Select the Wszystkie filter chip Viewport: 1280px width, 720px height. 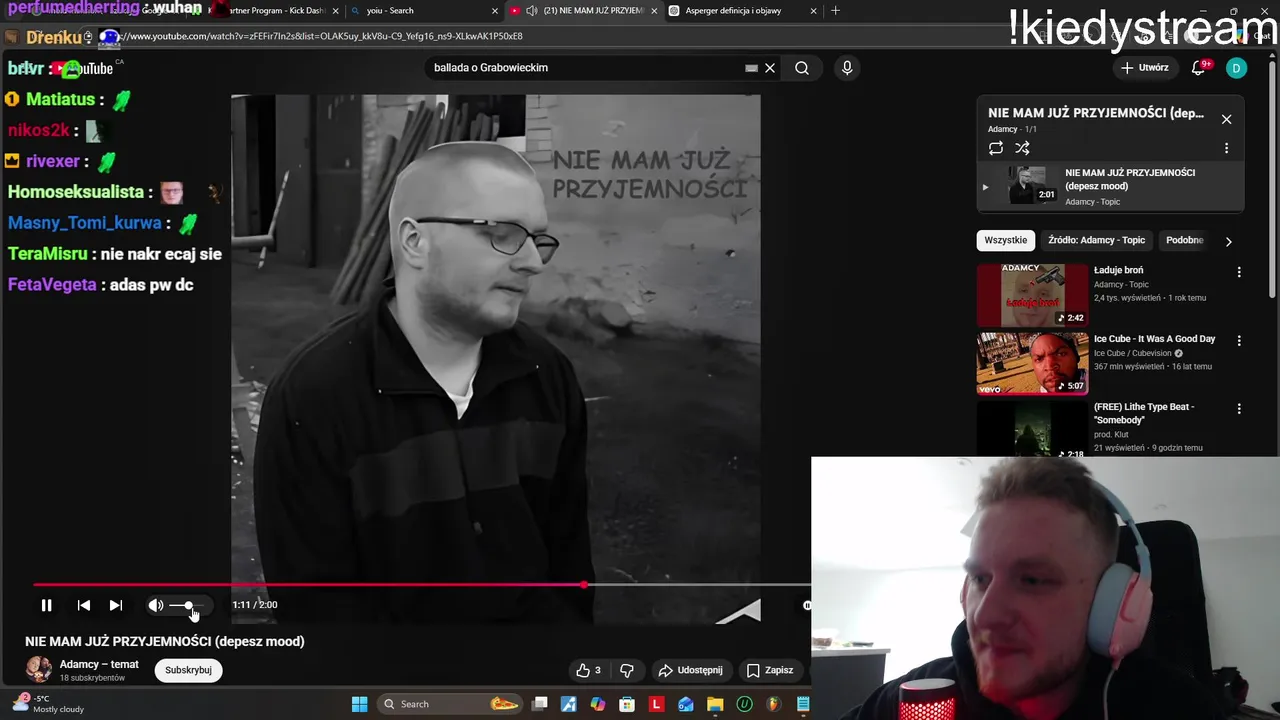click(1005, 240)
